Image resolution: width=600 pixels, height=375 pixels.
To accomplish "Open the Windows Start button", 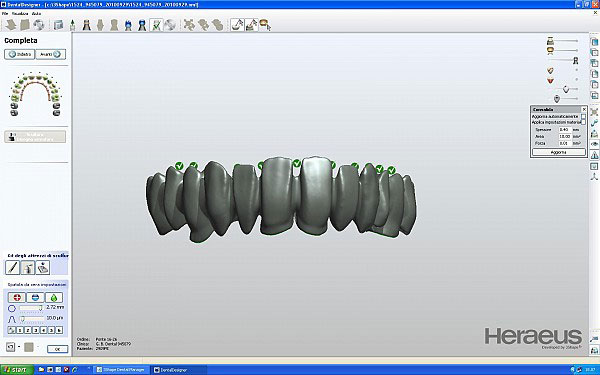I will tap(15, 370).
